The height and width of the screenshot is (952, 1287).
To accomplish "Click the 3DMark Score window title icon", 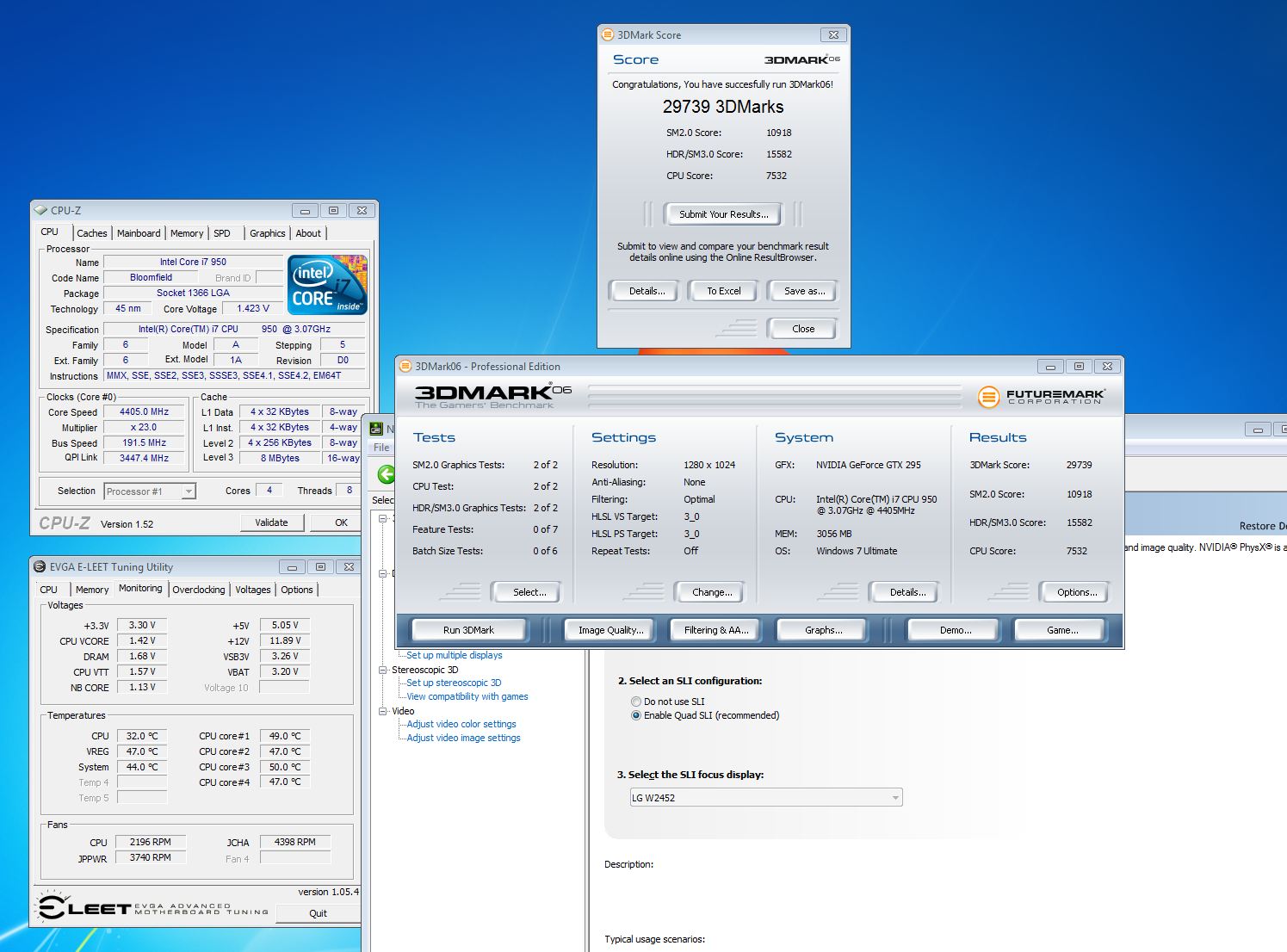I will 608,35.
